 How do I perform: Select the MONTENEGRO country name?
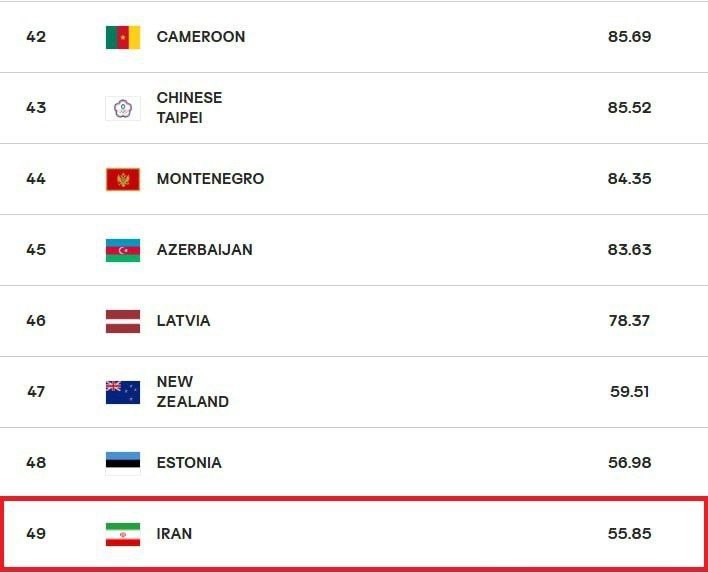[x=210, y=179]
